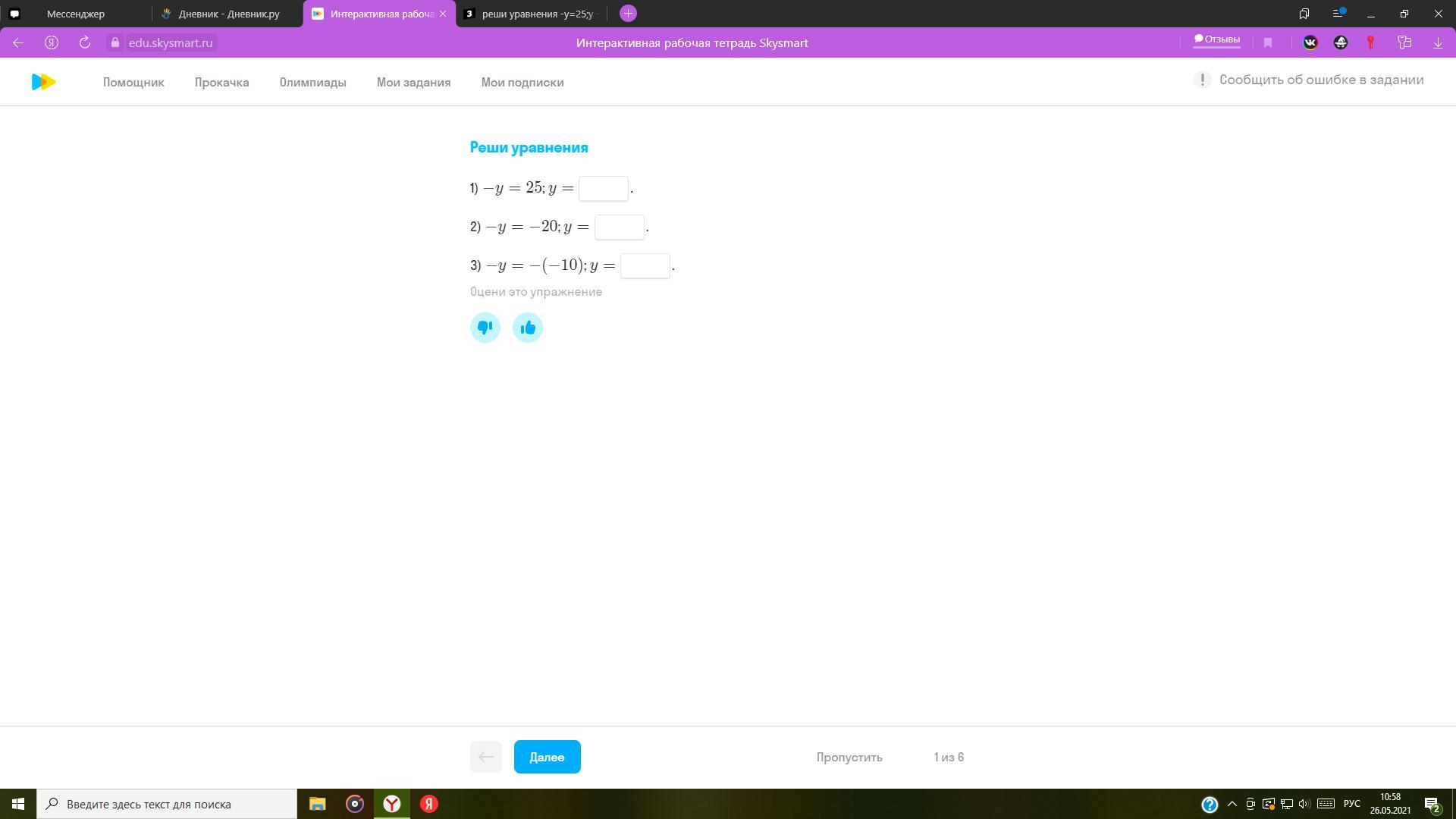This screenshot has height=819, width=1456.
Task: Click the thumbs up rating icon
Action: tap(528, 328)
